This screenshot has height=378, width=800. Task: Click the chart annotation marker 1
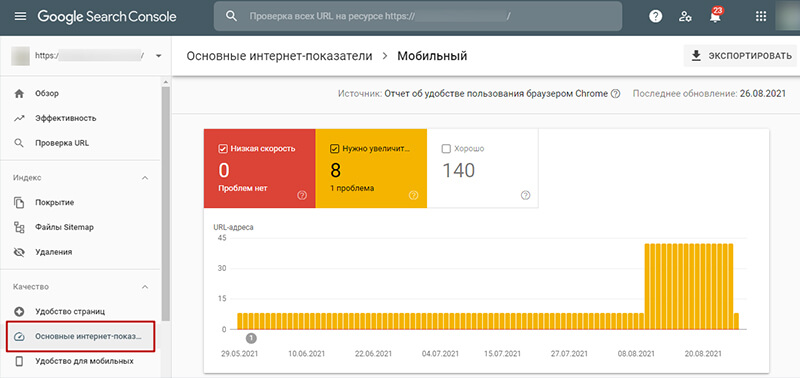tap(251, 338)
